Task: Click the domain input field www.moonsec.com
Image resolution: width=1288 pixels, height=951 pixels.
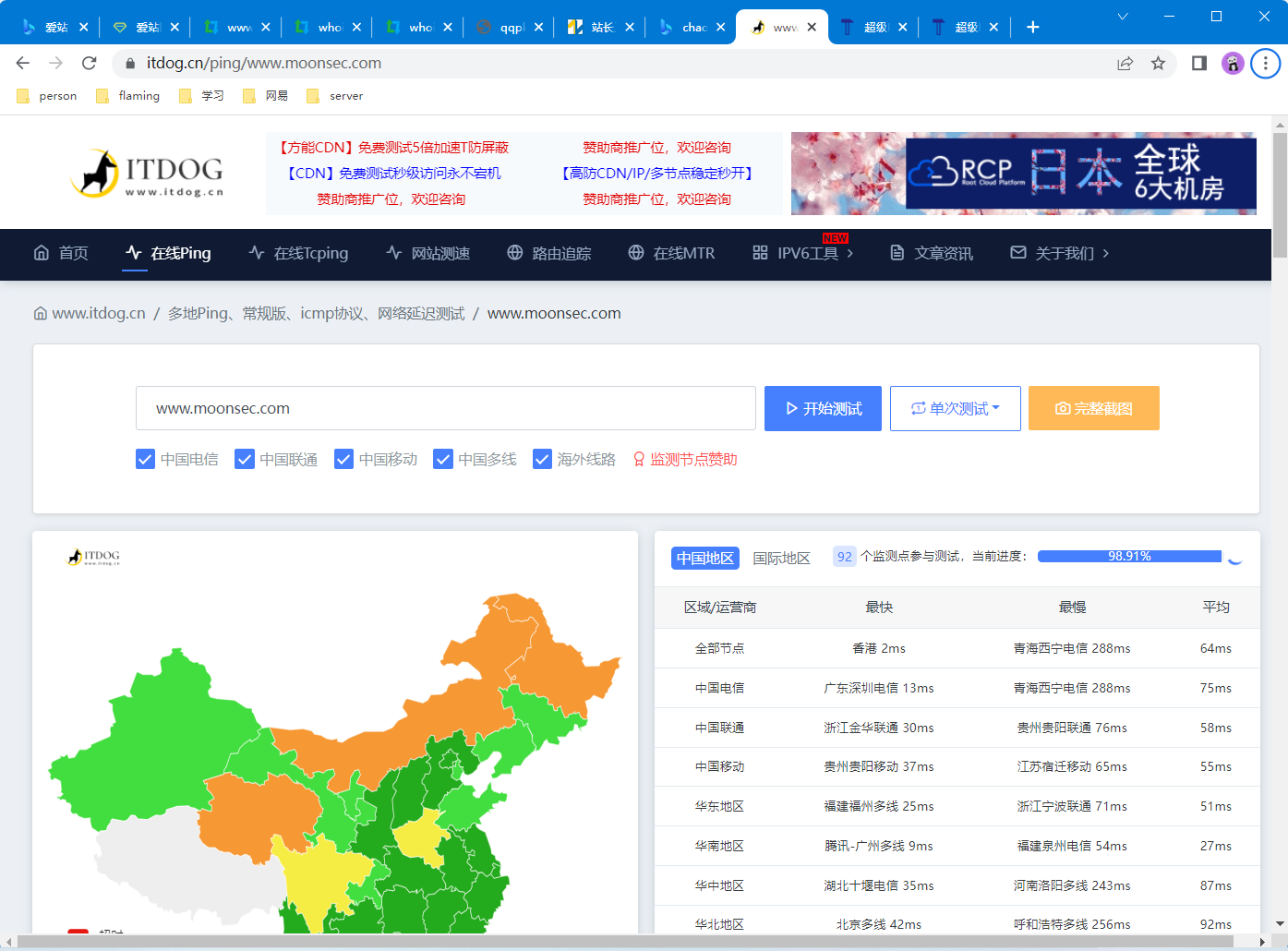Action: (446, 408)
